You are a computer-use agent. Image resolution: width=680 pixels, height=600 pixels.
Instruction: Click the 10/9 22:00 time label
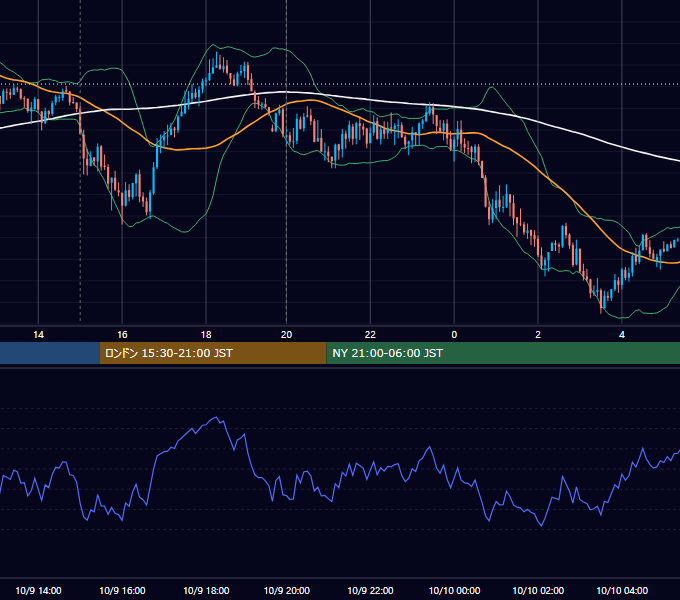click(370, 590)
